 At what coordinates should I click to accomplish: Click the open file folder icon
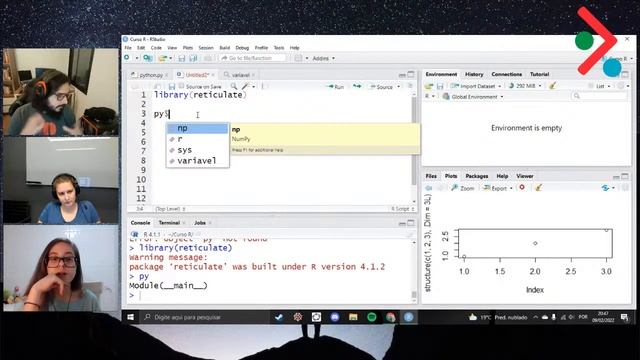coord(162,58)
